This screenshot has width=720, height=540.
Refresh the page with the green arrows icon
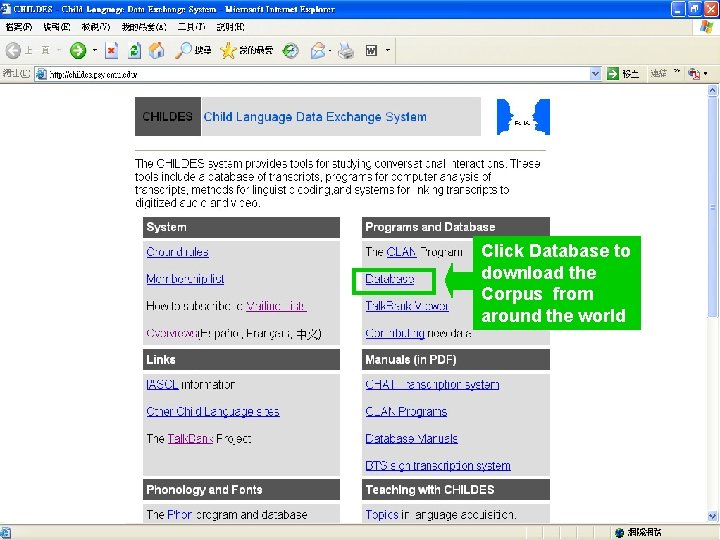coord(134,50)
